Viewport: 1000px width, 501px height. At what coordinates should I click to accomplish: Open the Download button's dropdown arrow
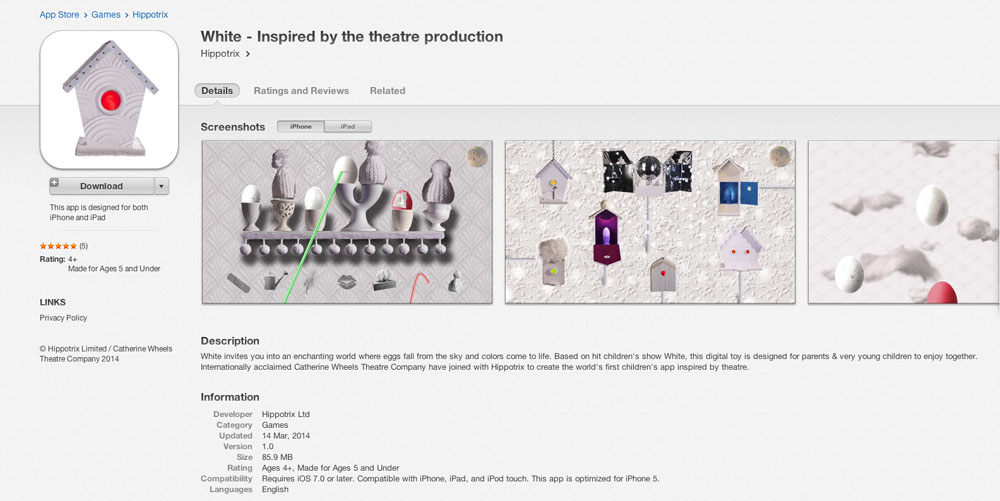(x=161, y=186)
